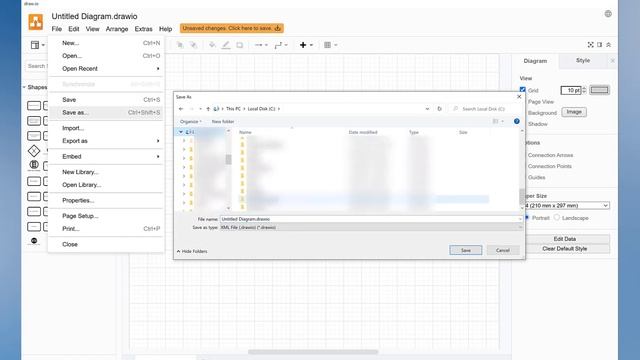640x360 pixels.
Task: Switch to the Style tab
Action: tap(583, 60)
